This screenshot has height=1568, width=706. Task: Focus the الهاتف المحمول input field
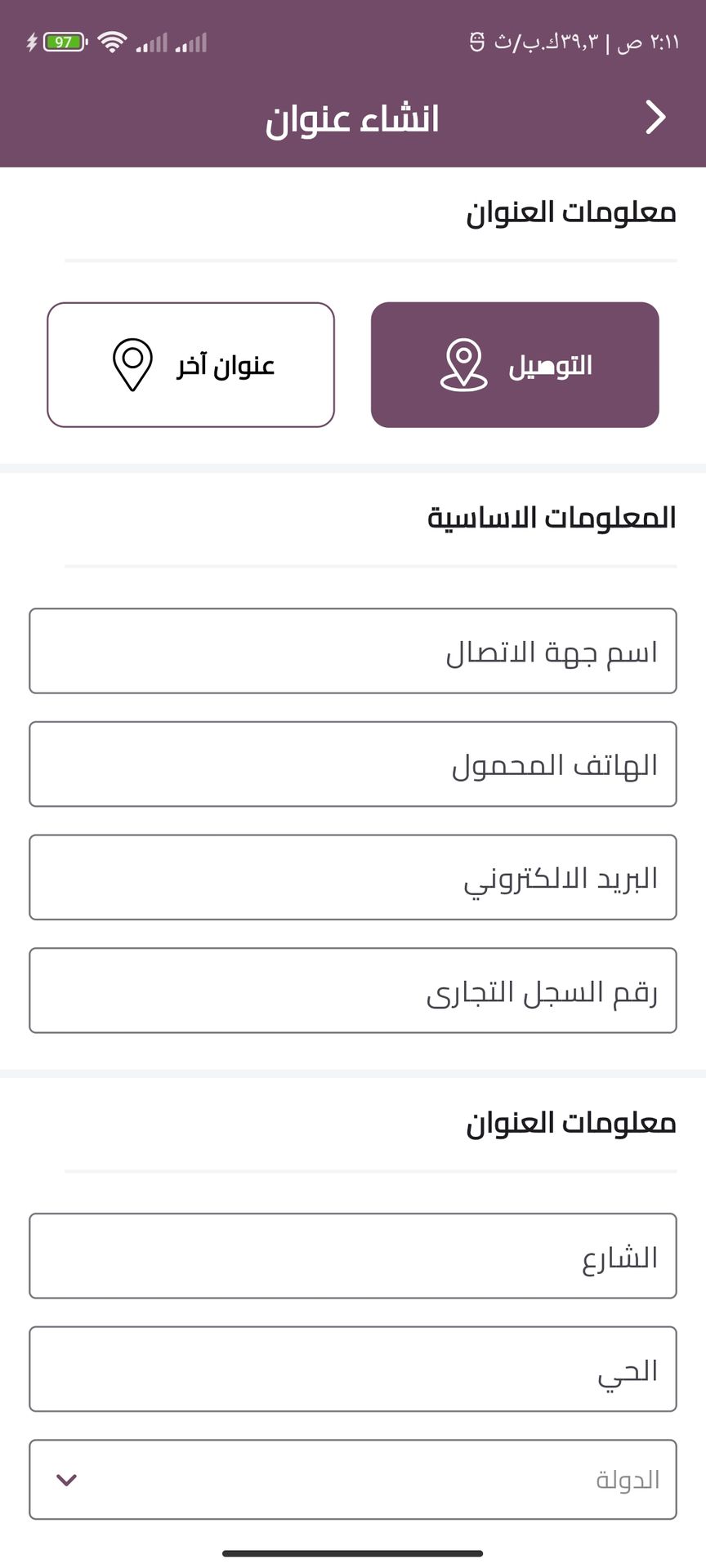point(353,764)
